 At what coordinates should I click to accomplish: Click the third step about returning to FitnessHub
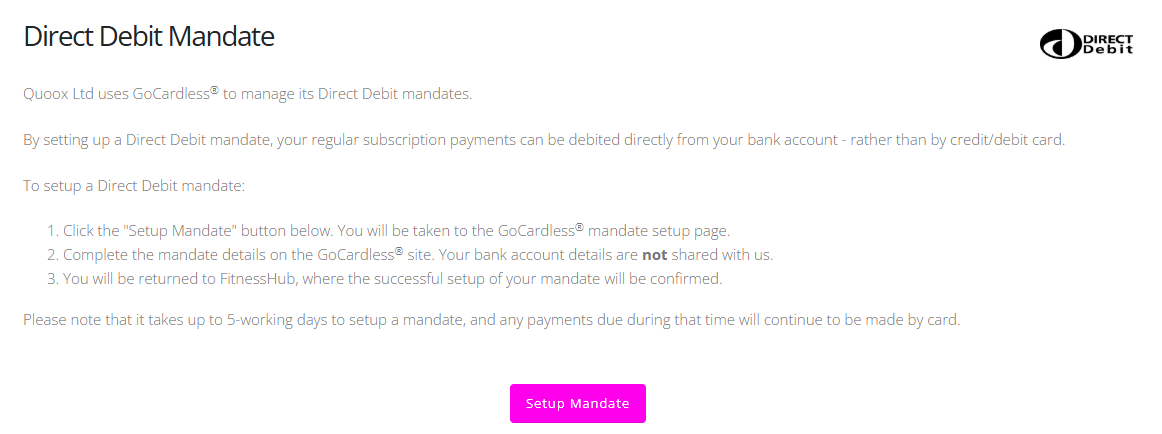pos(392,279)
